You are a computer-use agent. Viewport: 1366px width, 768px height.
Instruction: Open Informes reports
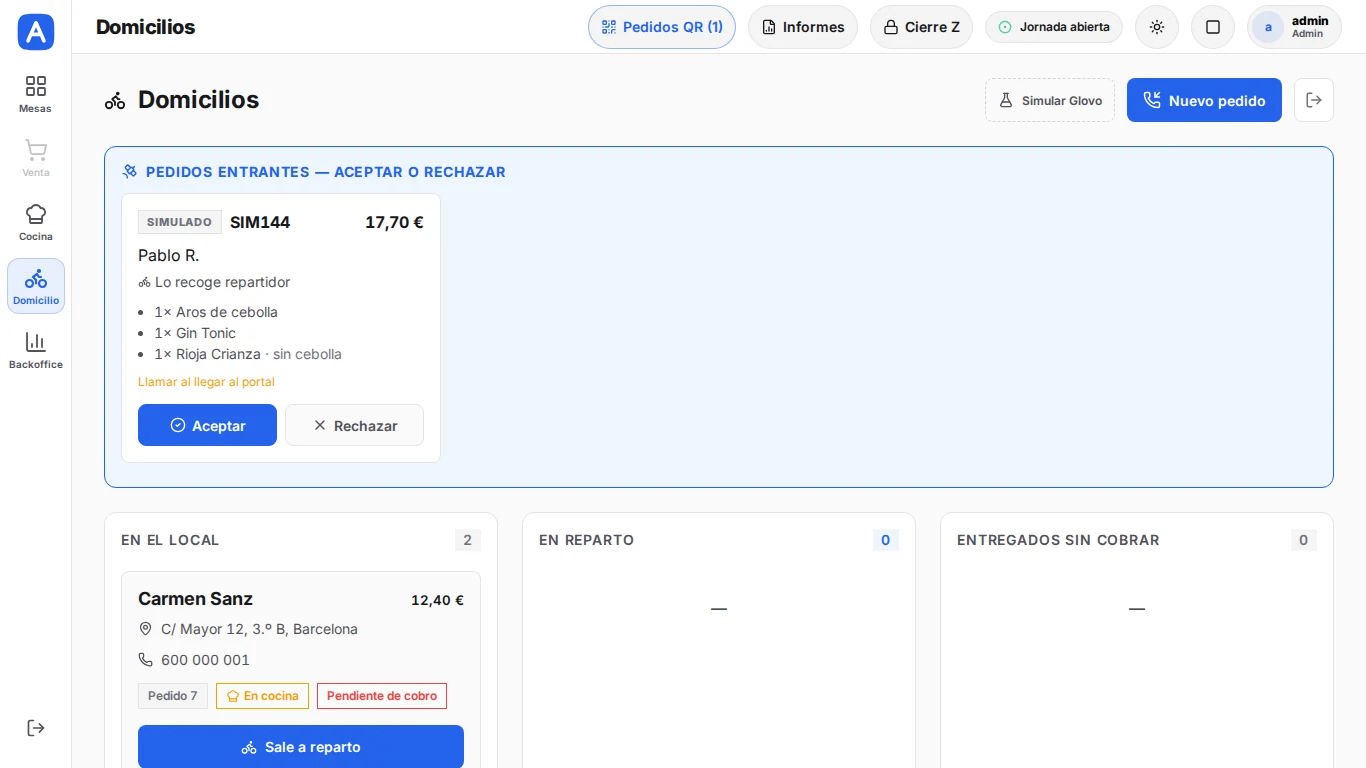[x=803, y=27]
